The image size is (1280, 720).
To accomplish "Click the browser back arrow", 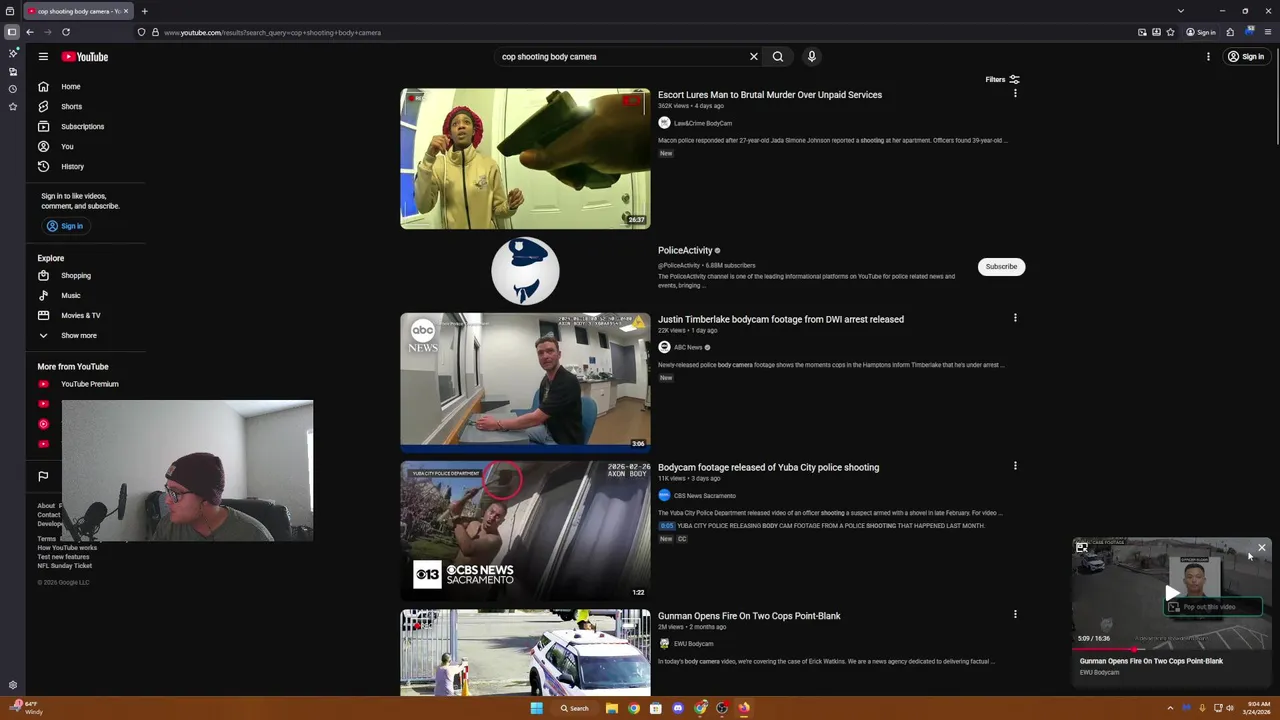I will click(30, 32).
